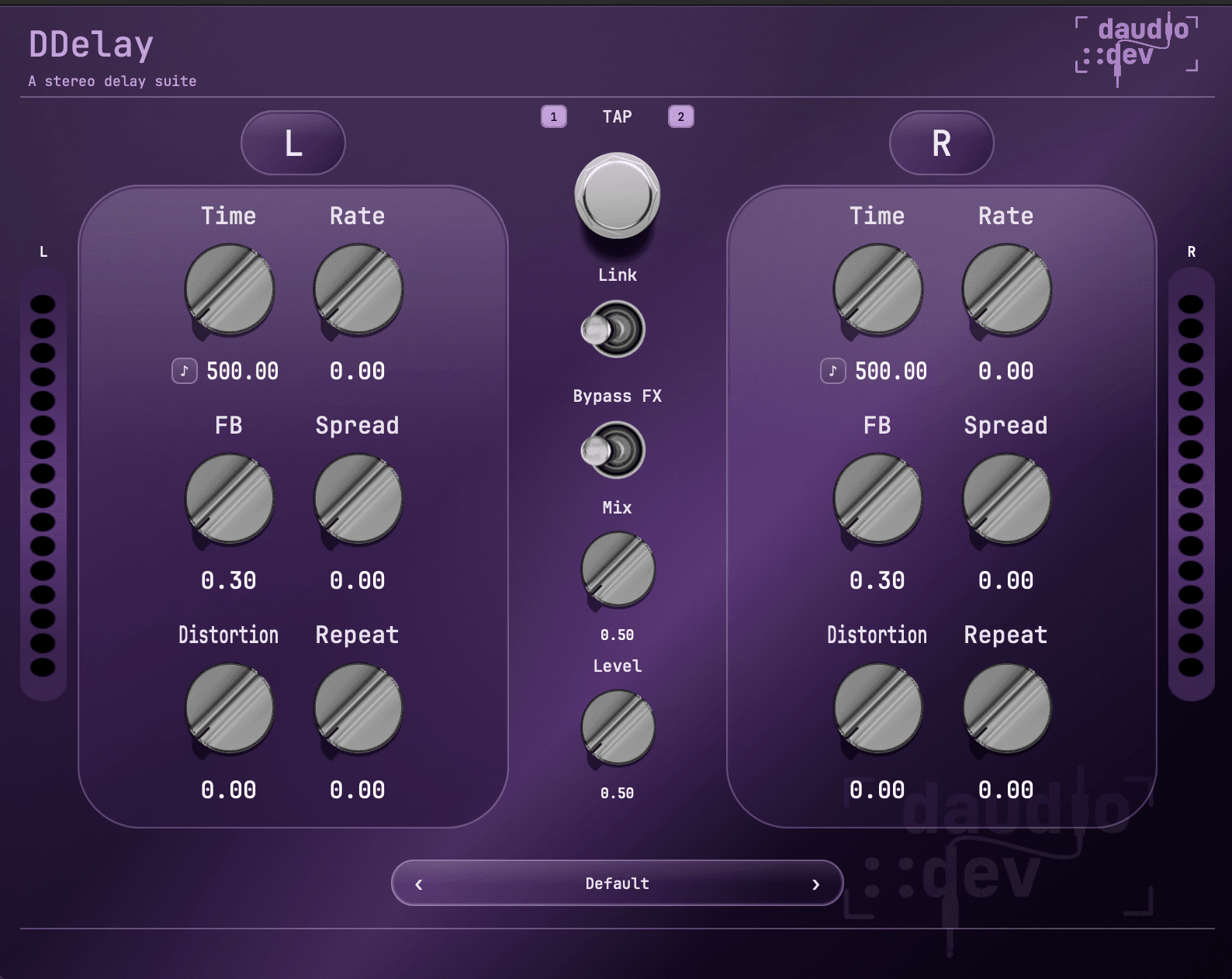The width and height of the screenshot is (1232, 979).
Task: Click right Spread value 0.00
Action: point(1006,580)
